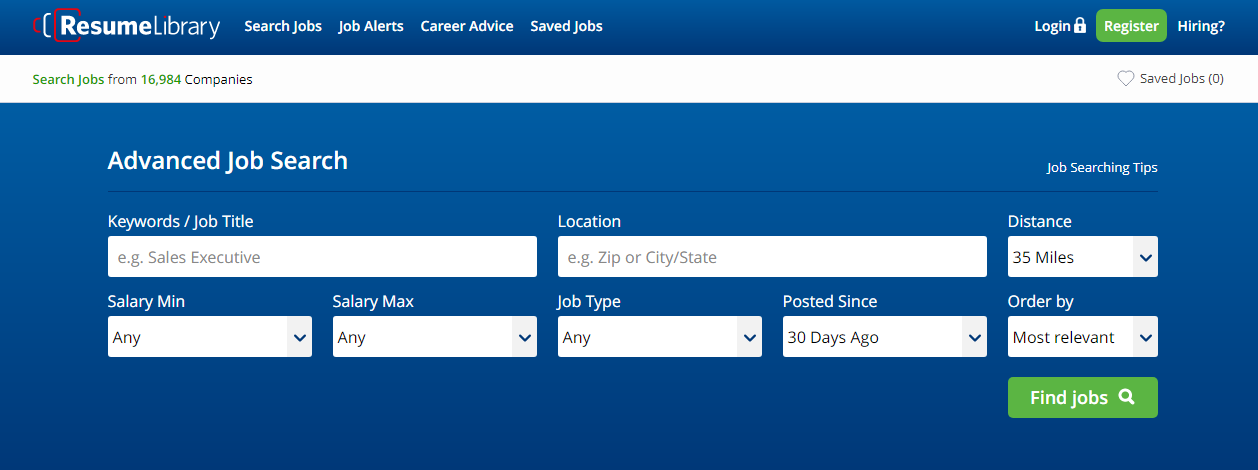Click the Login padlock icon
This screenshot has width=1258, height=470.
click(x=1079, y=26)
